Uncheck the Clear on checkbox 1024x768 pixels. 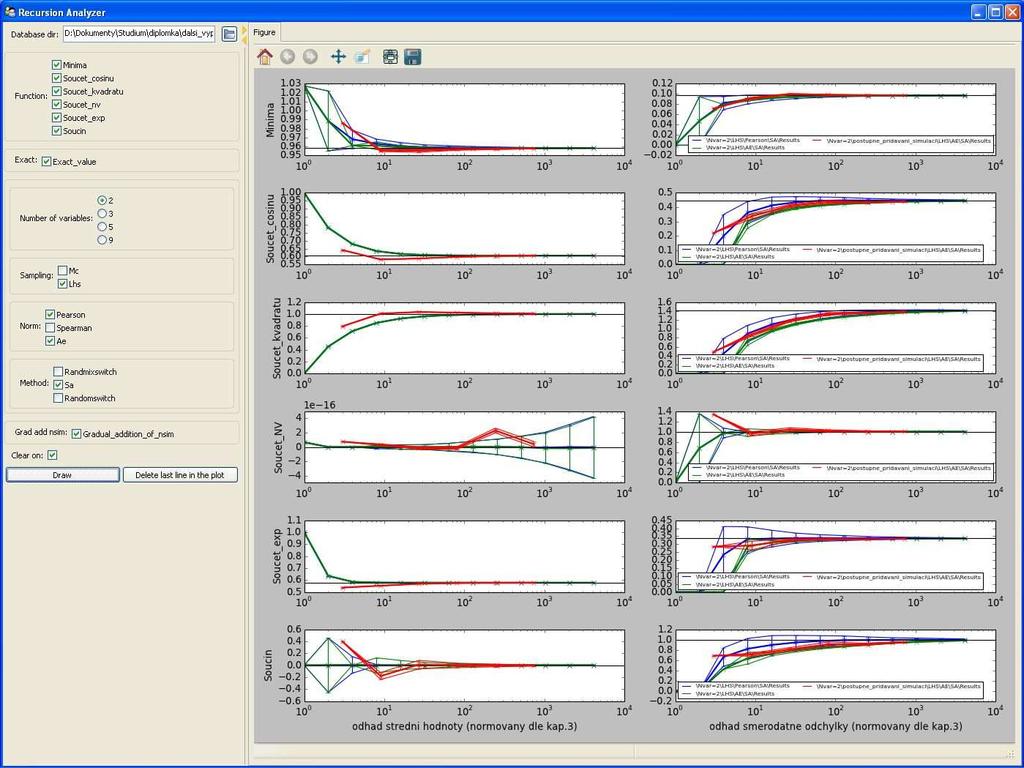(52, 455)
